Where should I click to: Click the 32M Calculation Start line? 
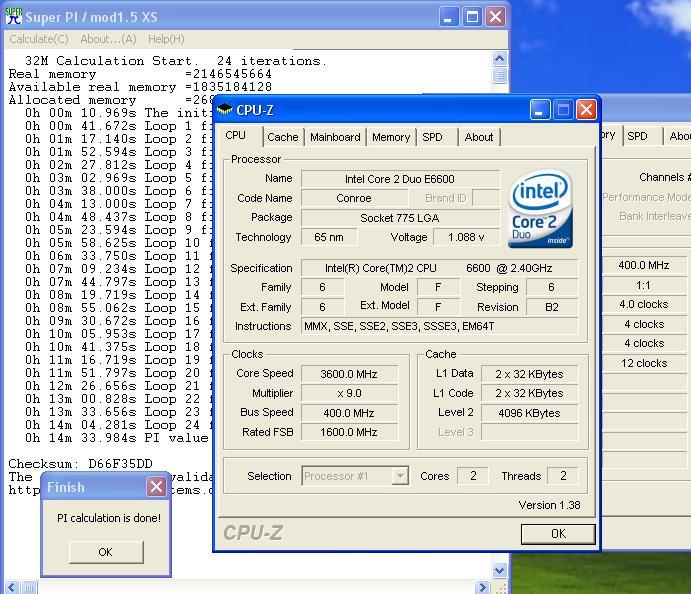(x=176, y=61)
